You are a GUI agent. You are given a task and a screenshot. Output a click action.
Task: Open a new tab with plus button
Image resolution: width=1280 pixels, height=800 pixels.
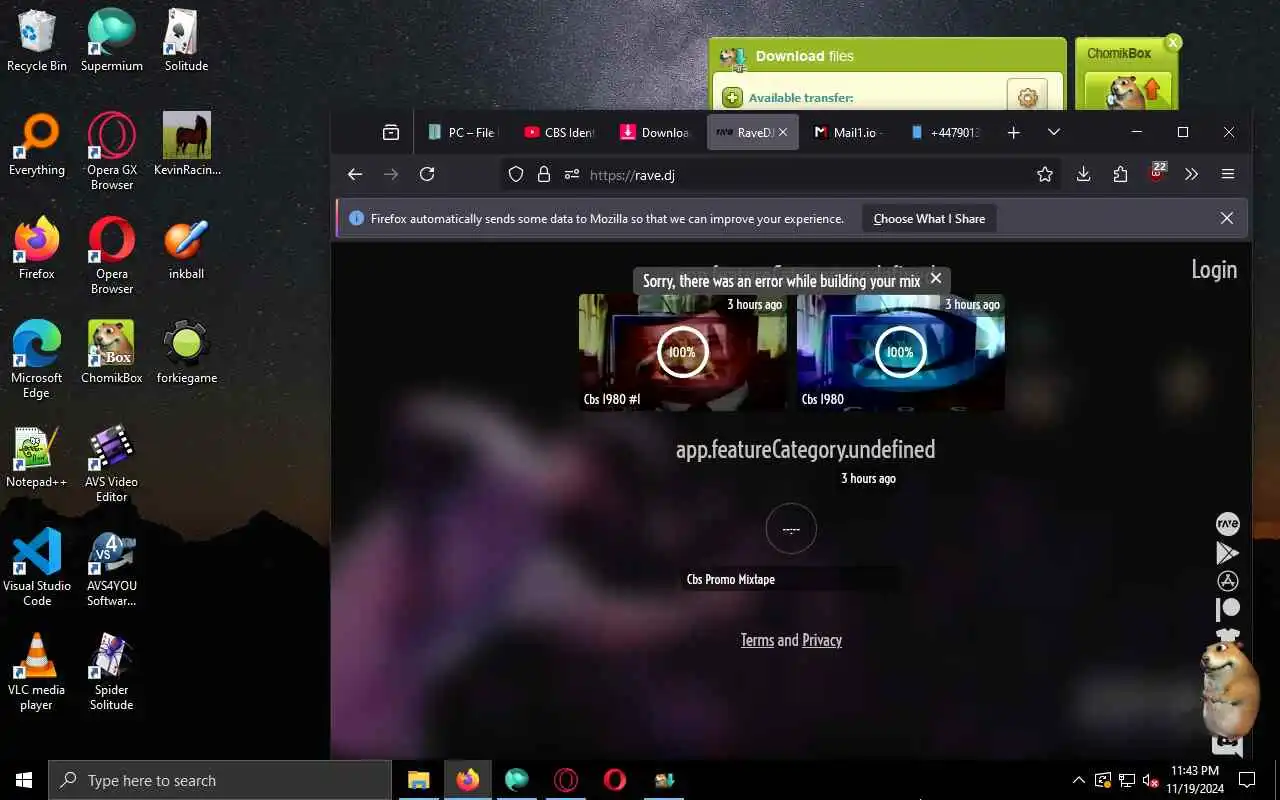coord(1013,132)
